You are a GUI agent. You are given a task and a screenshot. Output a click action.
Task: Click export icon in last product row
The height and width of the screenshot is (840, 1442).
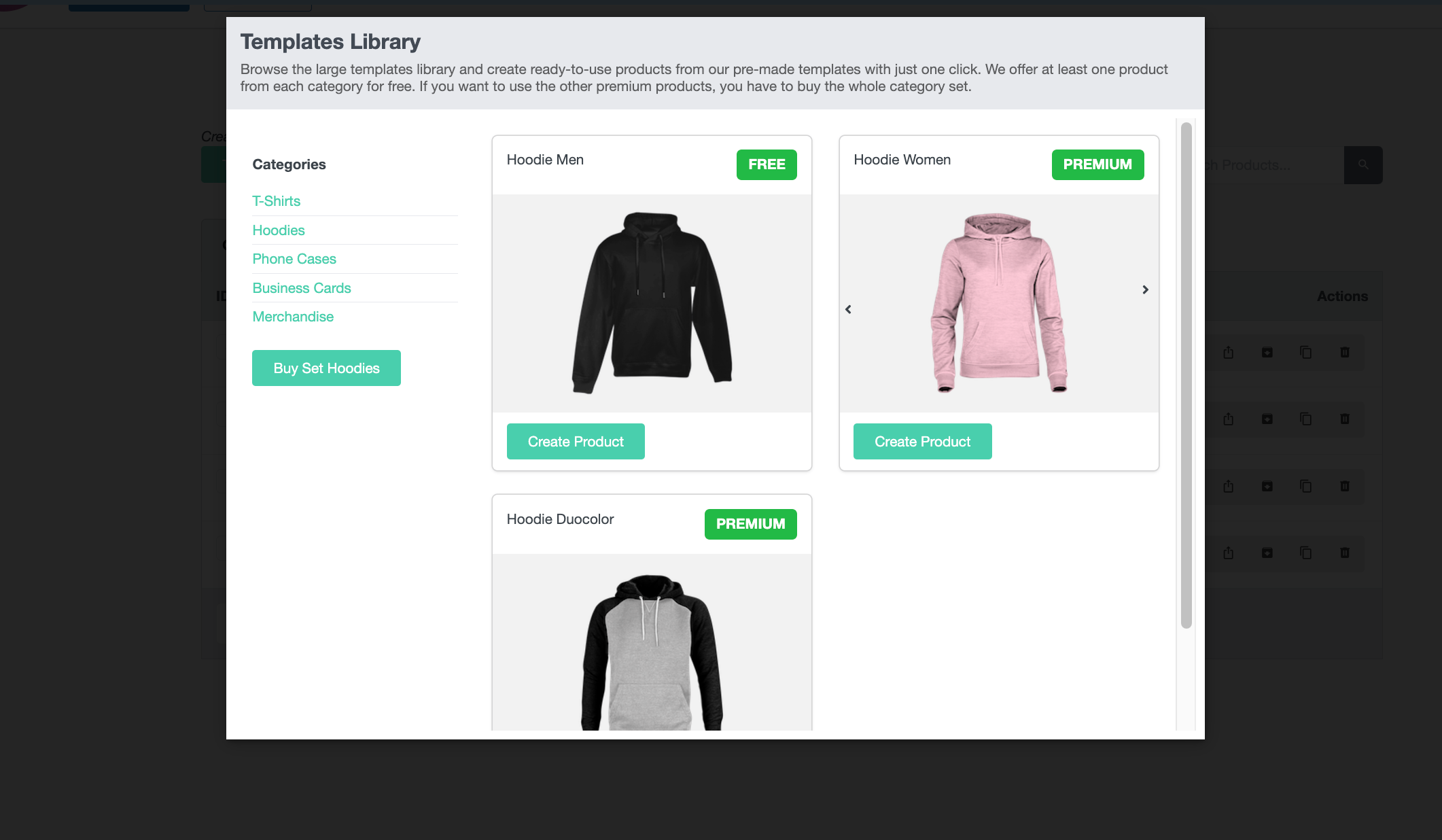click(1228, 553)
